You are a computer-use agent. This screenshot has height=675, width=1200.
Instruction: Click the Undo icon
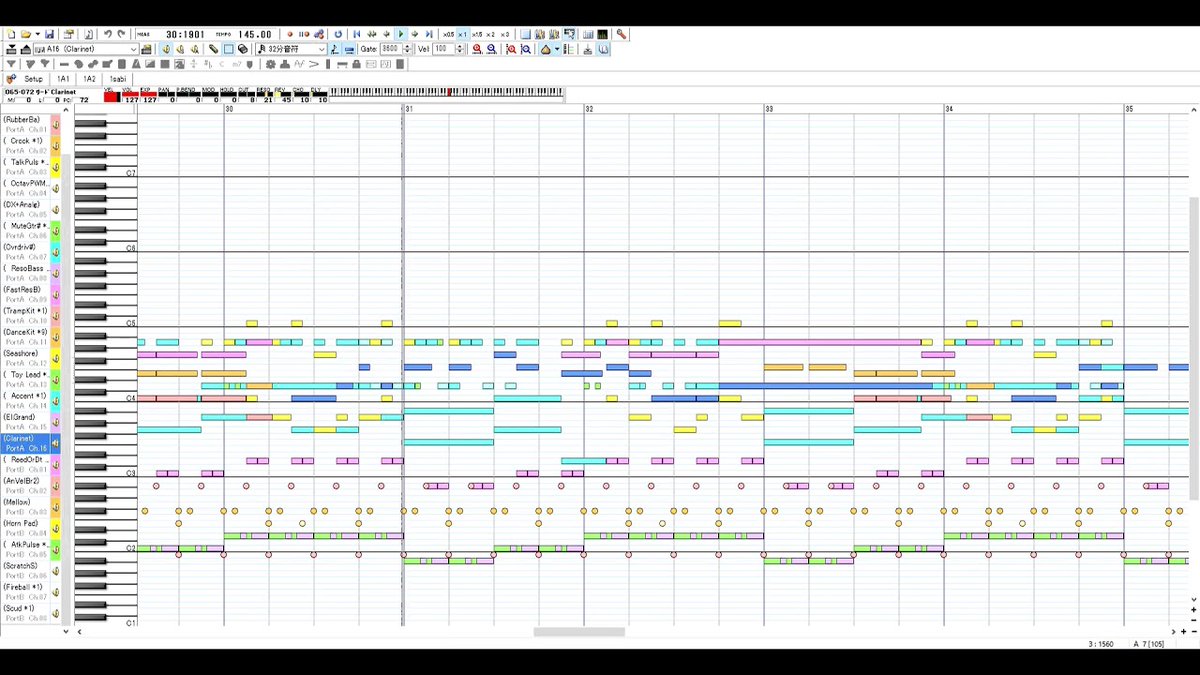[x=108, y=33]
